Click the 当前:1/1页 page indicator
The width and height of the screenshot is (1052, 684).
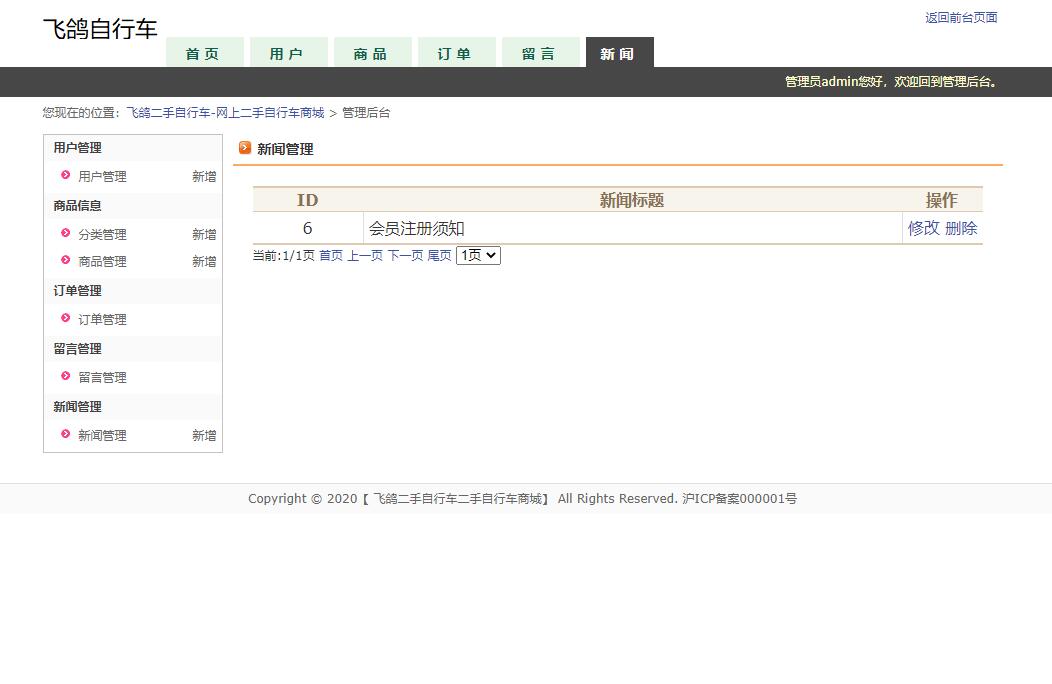point(283,255)
